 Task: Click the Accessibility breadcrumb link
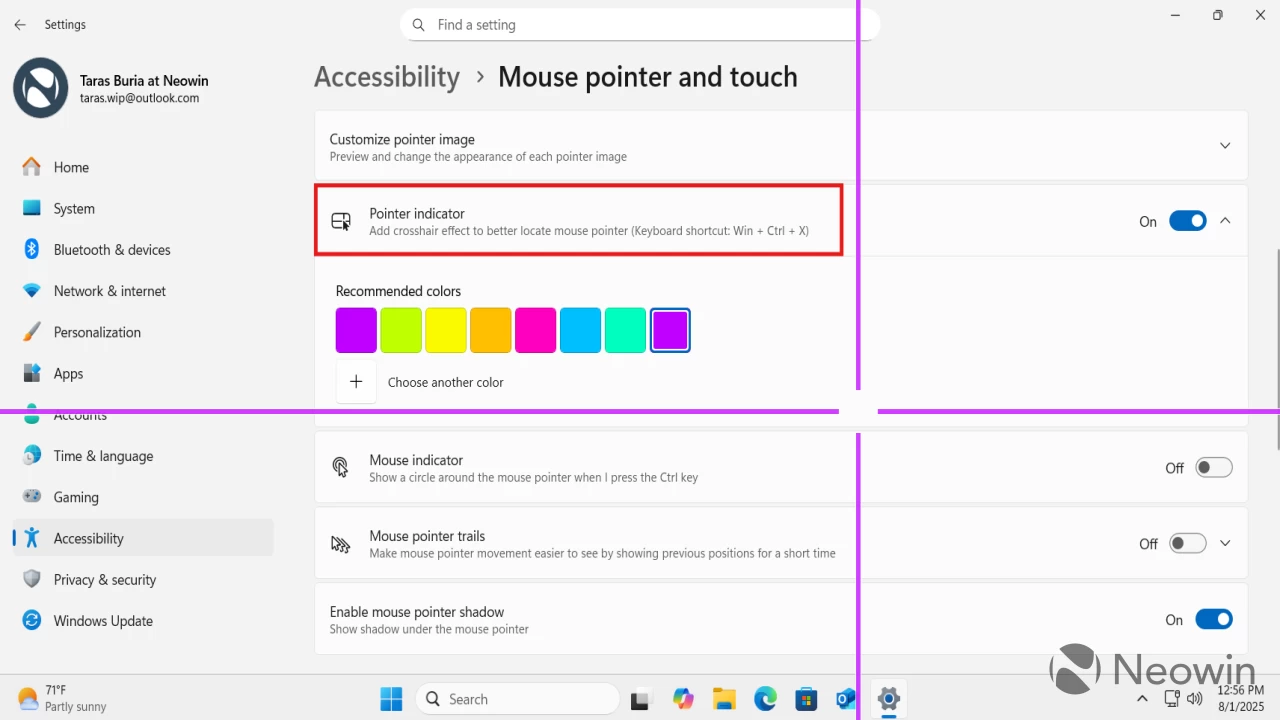pyautogui.click(x=387, y=77)
